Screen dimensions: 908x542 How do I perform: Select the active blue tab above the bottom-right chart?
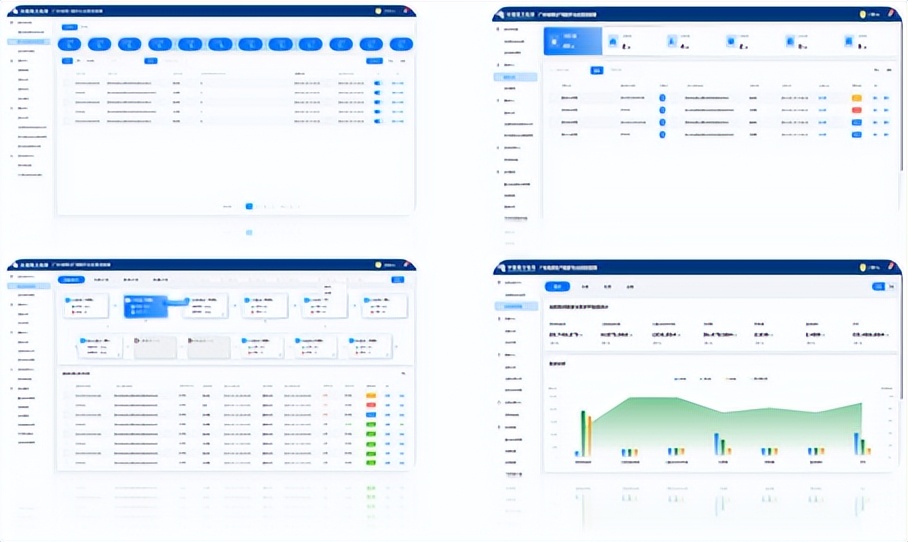click(x=558, y=286)
